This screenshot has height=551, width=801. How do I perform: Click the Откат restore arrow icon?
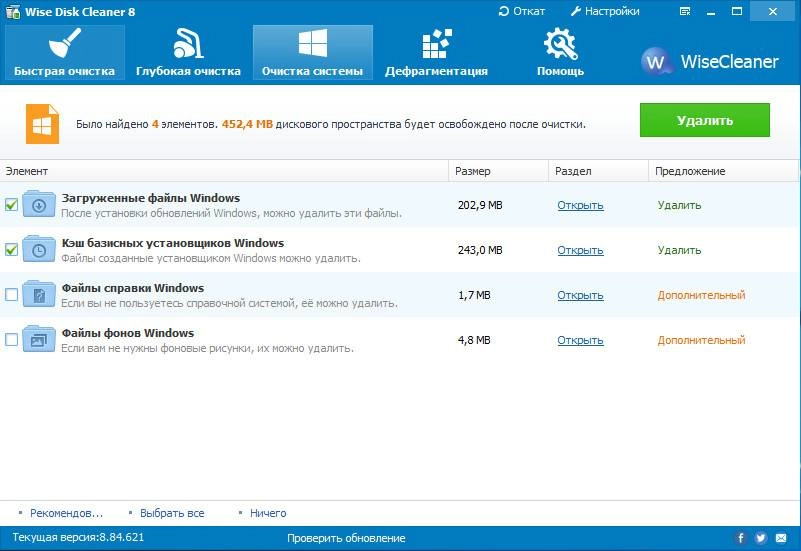pyautogui.click(x=504, y=11)
